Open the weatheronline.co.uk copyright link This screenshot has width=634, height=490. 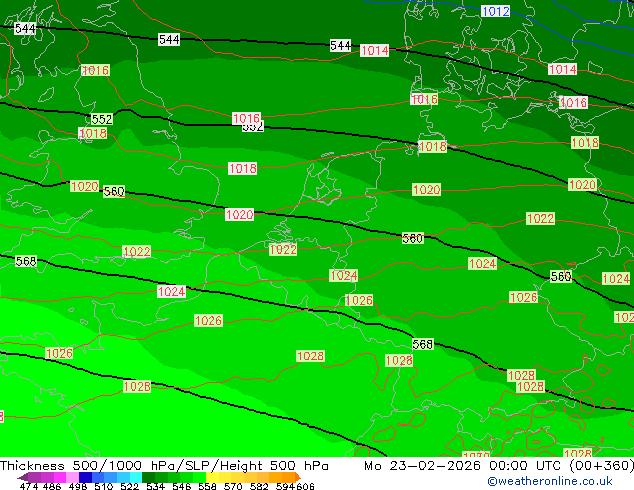tap(550, 481)
